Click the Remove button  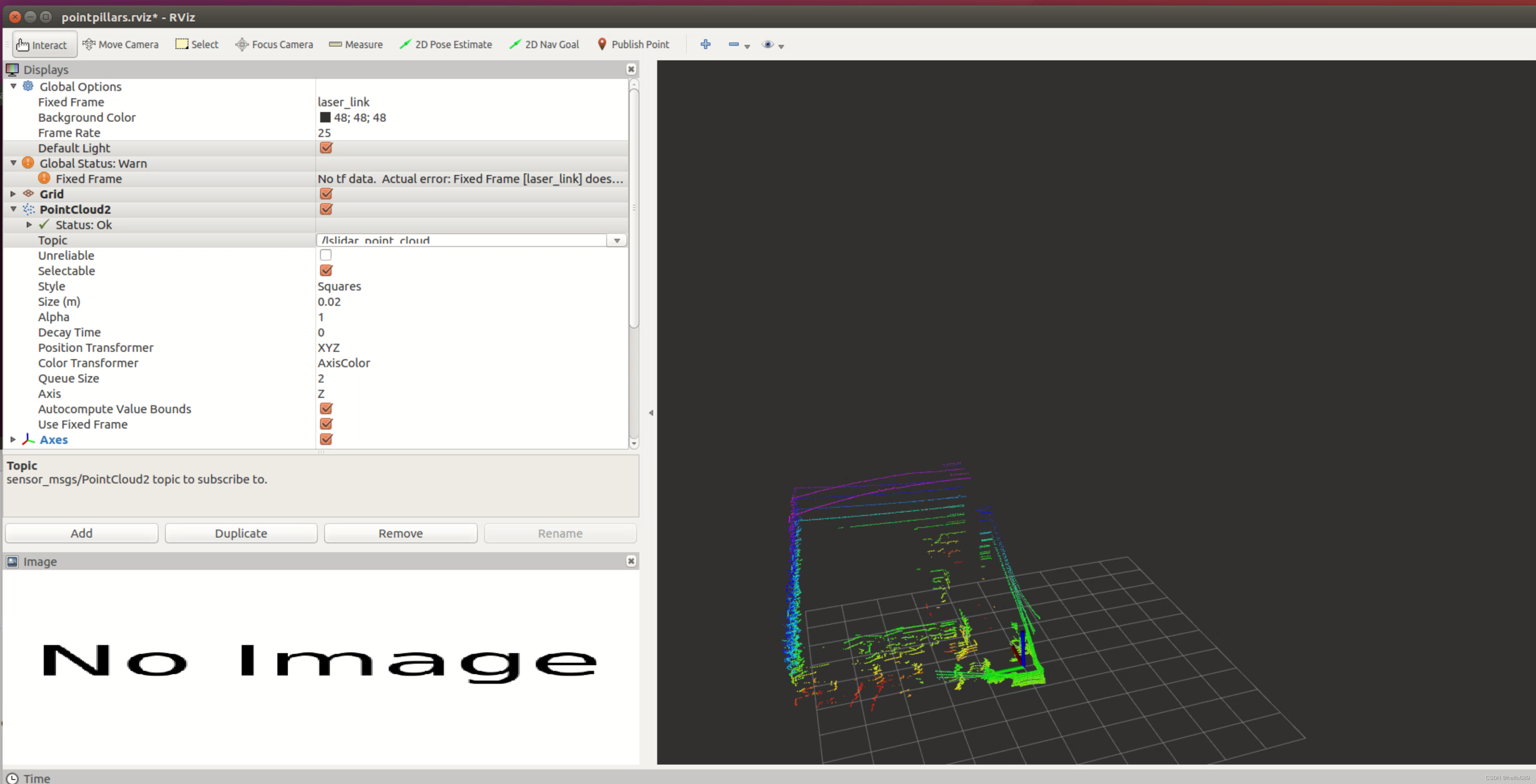(399, 533)
